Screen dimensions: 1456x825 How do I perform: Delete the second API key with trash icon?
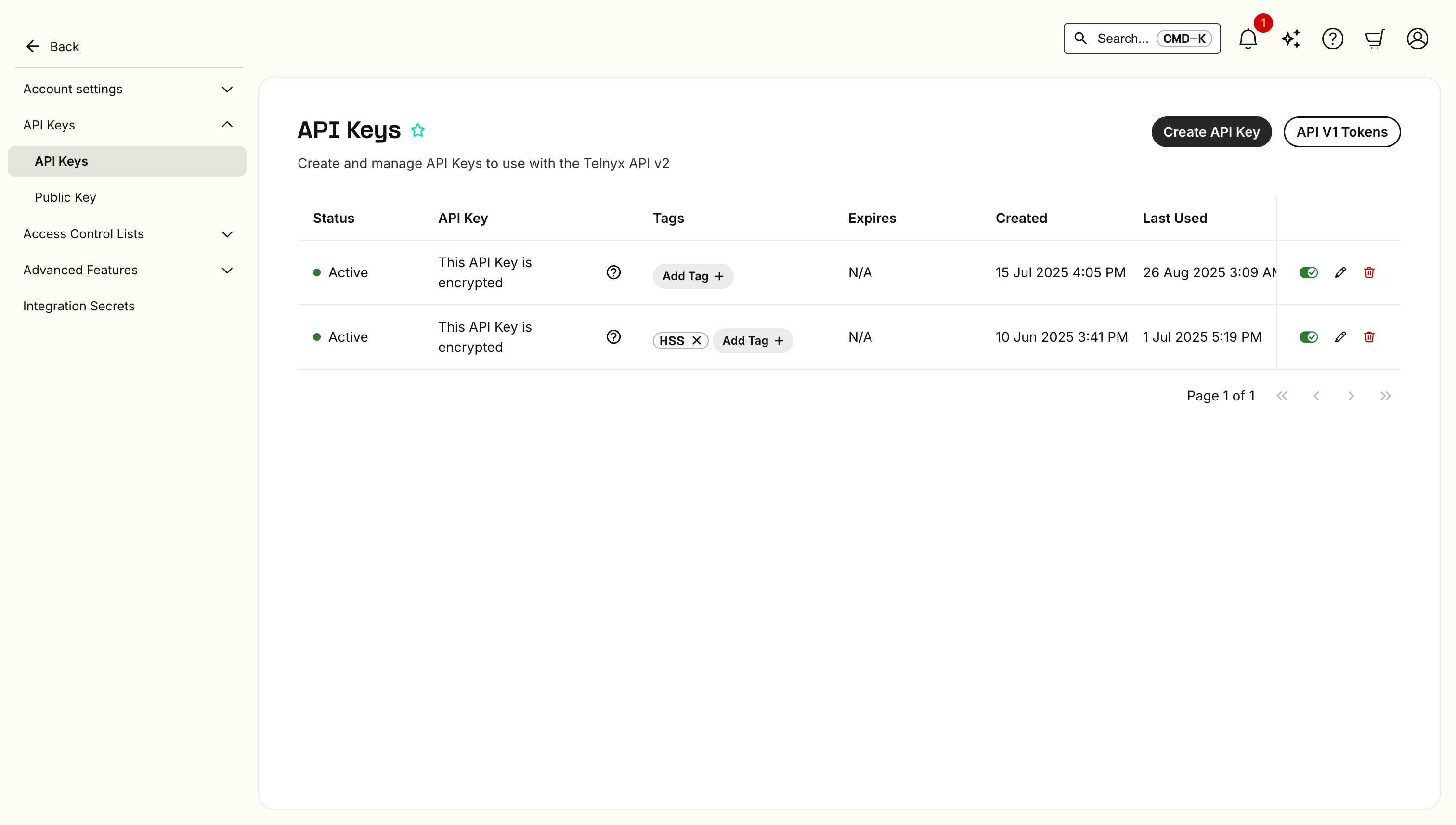click(1369, 337)
